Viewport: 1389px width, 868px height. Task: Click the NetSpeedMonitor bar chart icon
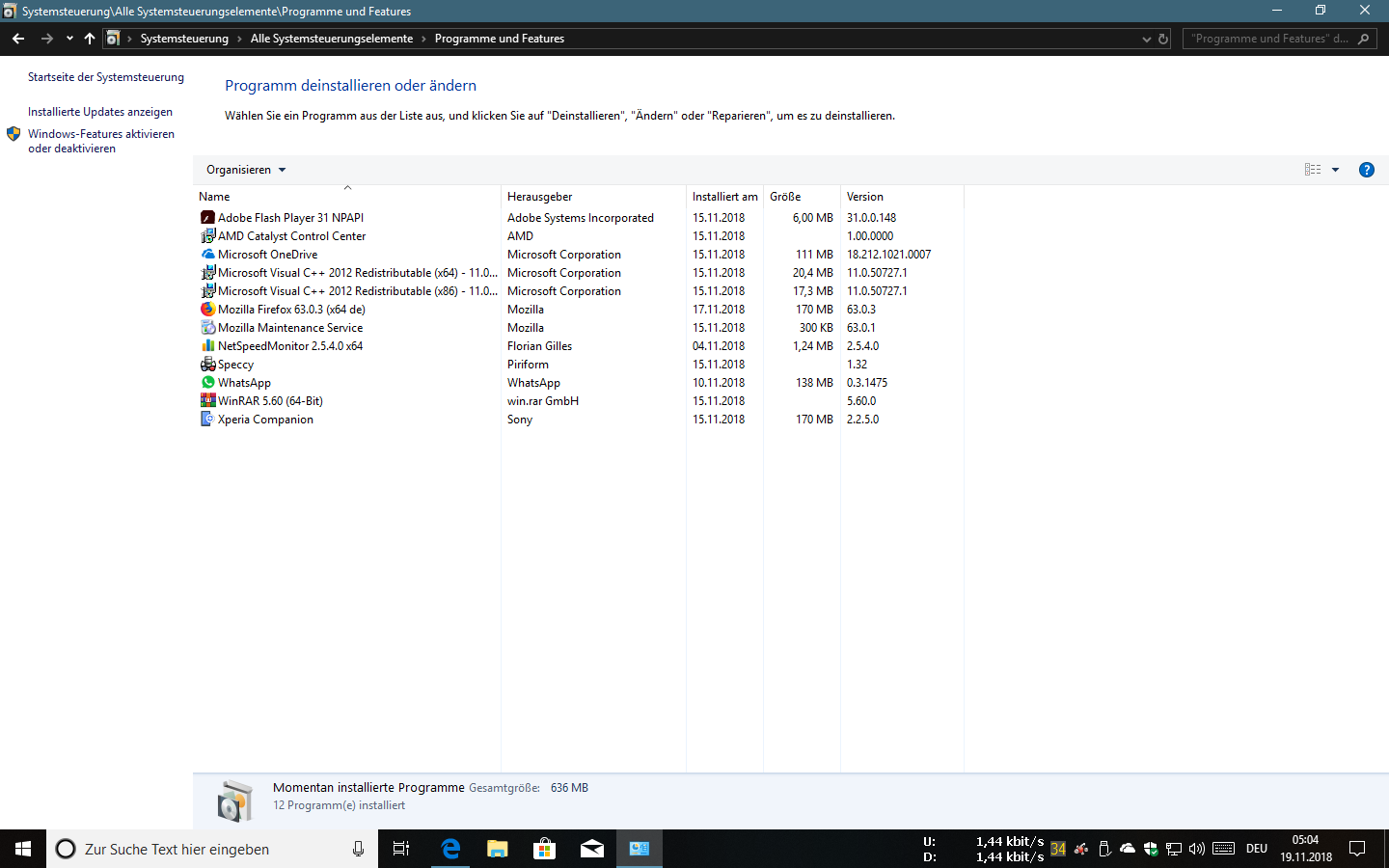coord(207,346)
